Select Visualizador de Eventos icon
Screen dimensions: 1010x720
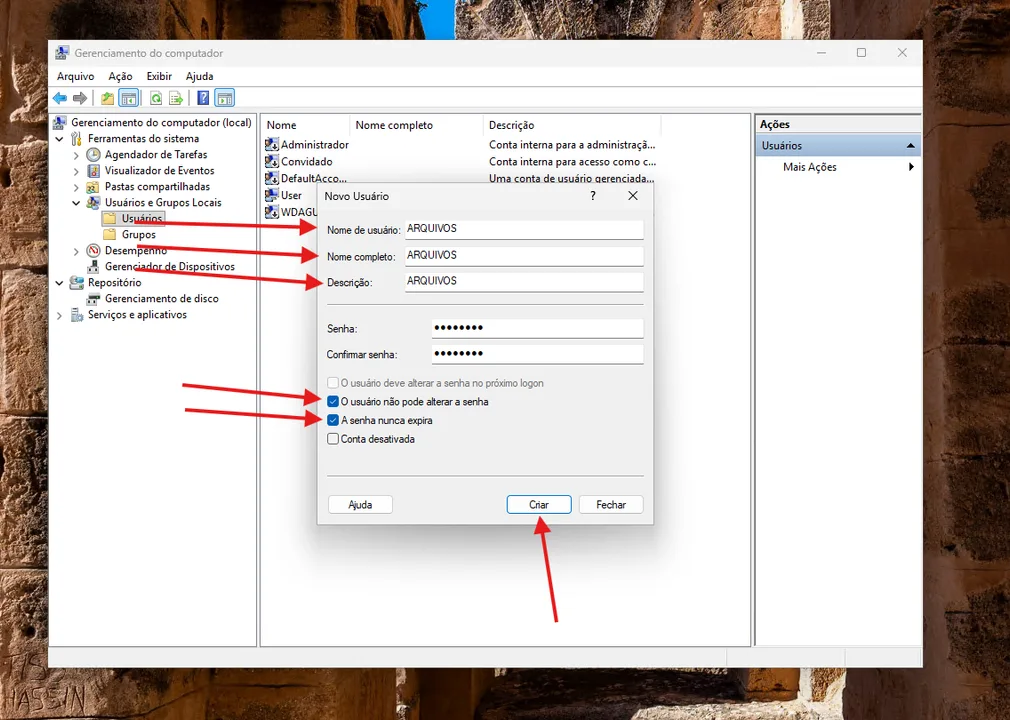(x=93, y=171)
